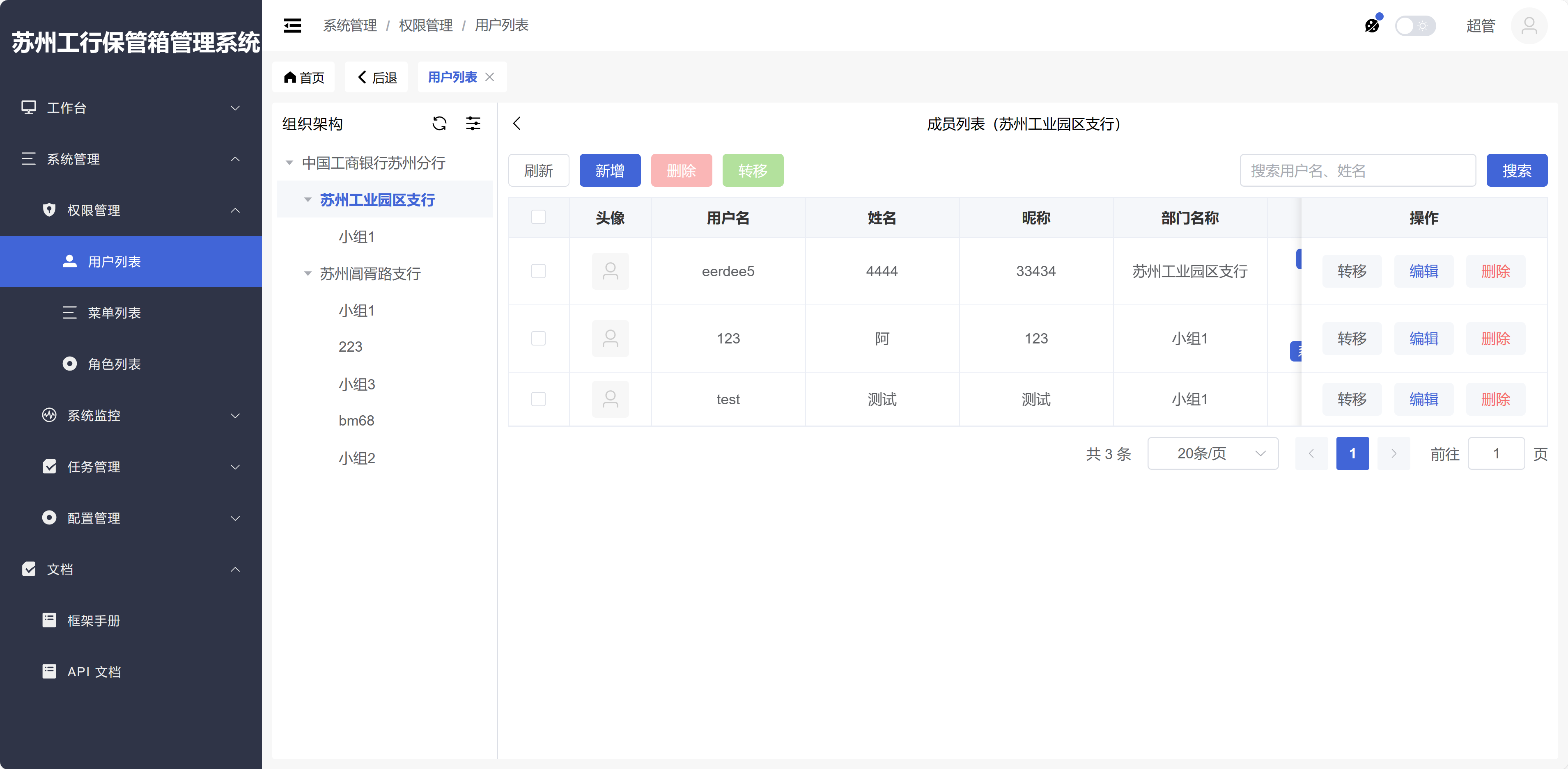Check the select-all checkbox in the table header
1568x769 pixels.
tap(538, 217)
